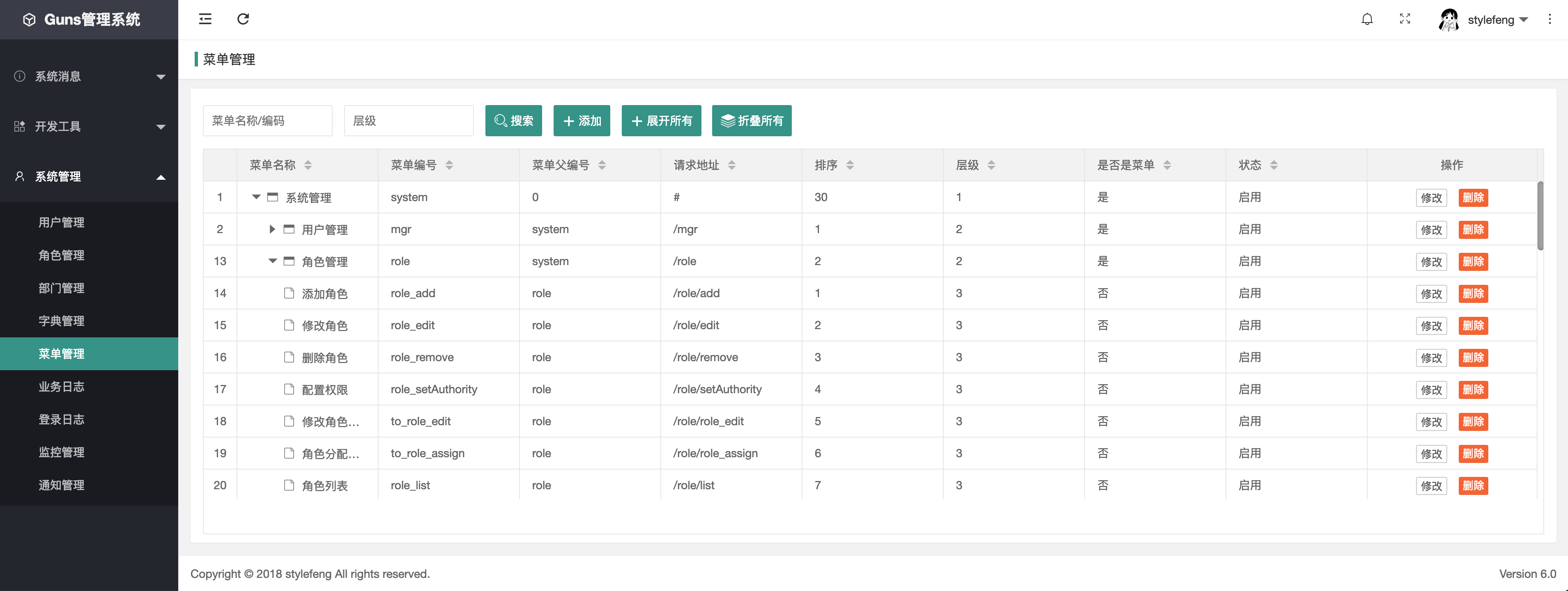Viewport: 1568px width, 591px height.
Task: Click the 添加 add button
Action: tap(581, 120)
